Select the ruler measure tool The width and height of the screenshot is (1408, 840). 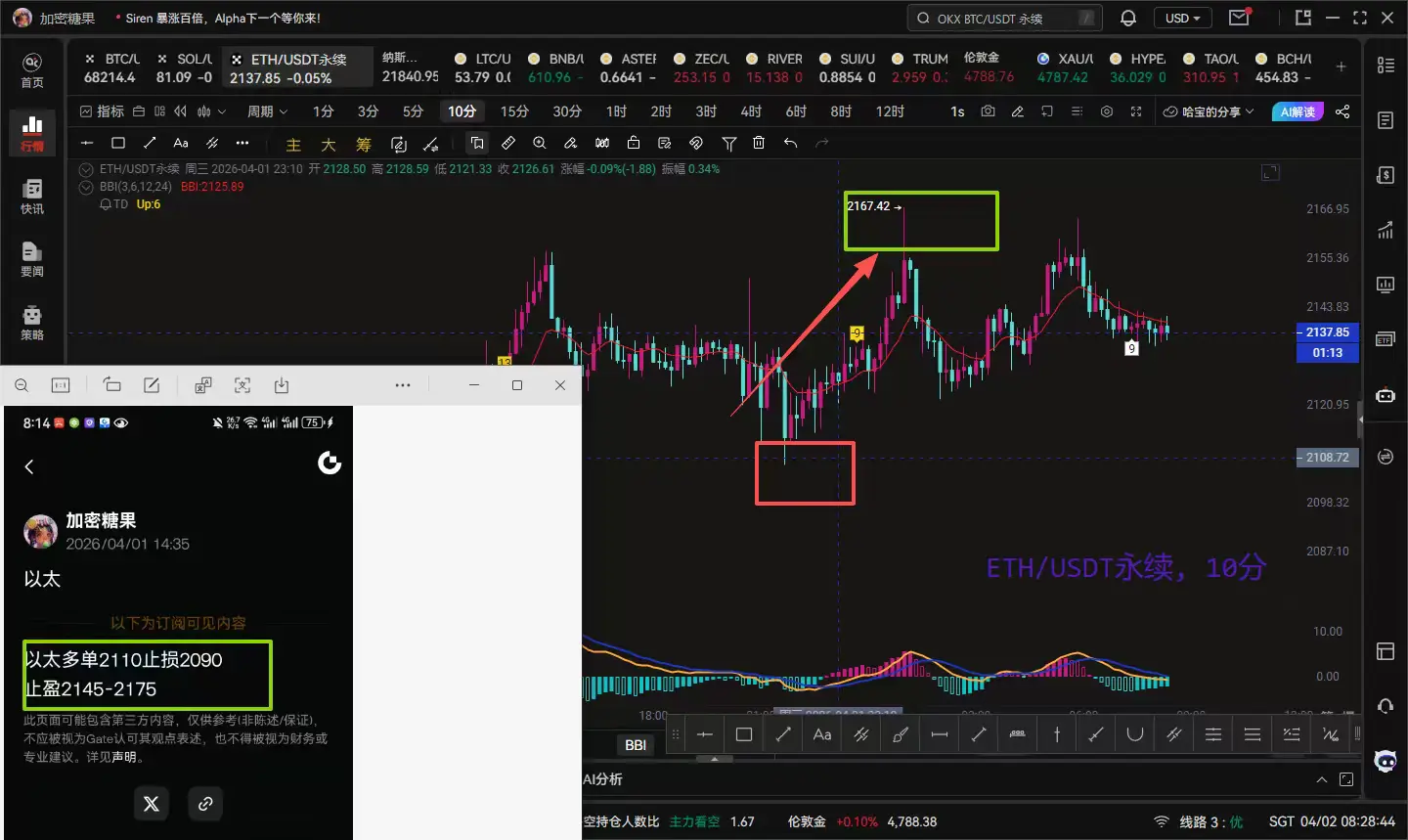click(x=508, y=143)
